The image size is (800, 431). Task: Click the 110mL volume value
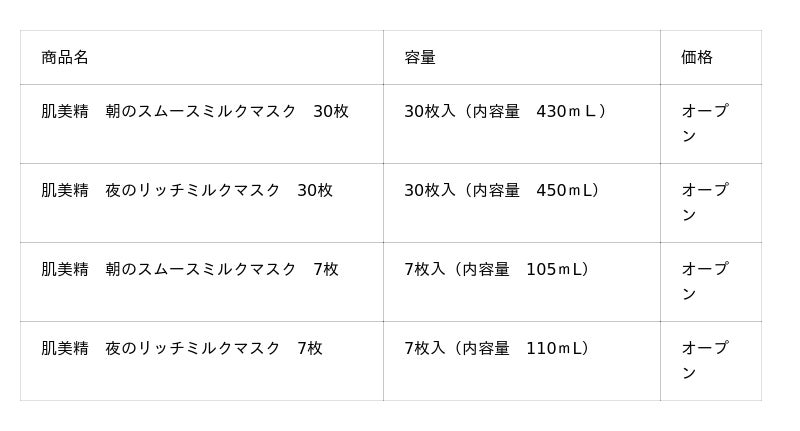coord(553,348)
